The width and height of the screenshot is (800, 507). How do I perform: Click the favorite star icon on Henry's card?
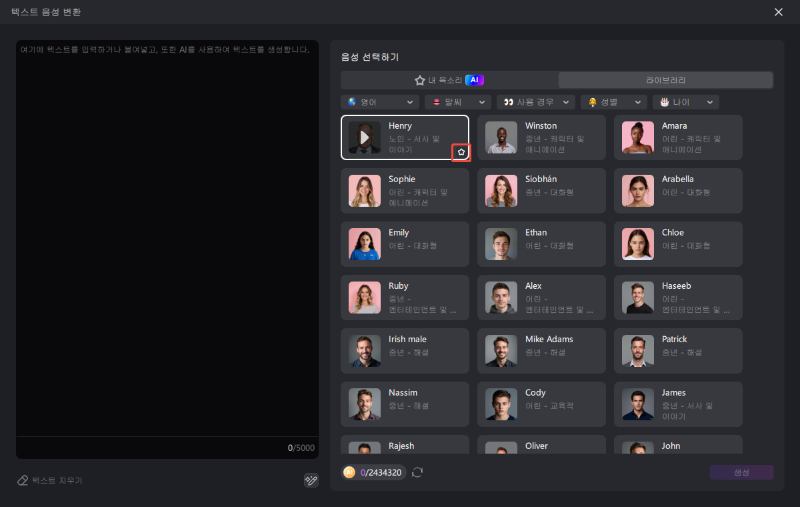pos(461,152)
